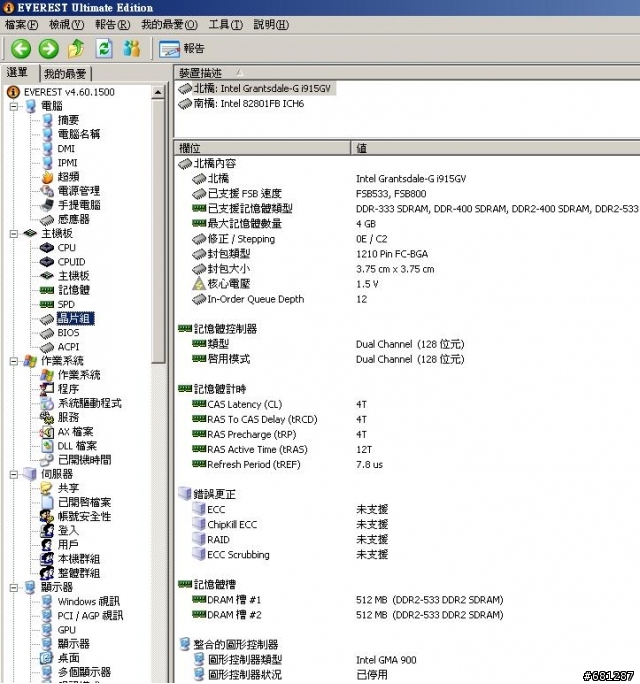Collapse the 顯示器 tree node
Viewport: 640px width, 684px height.
14,588
